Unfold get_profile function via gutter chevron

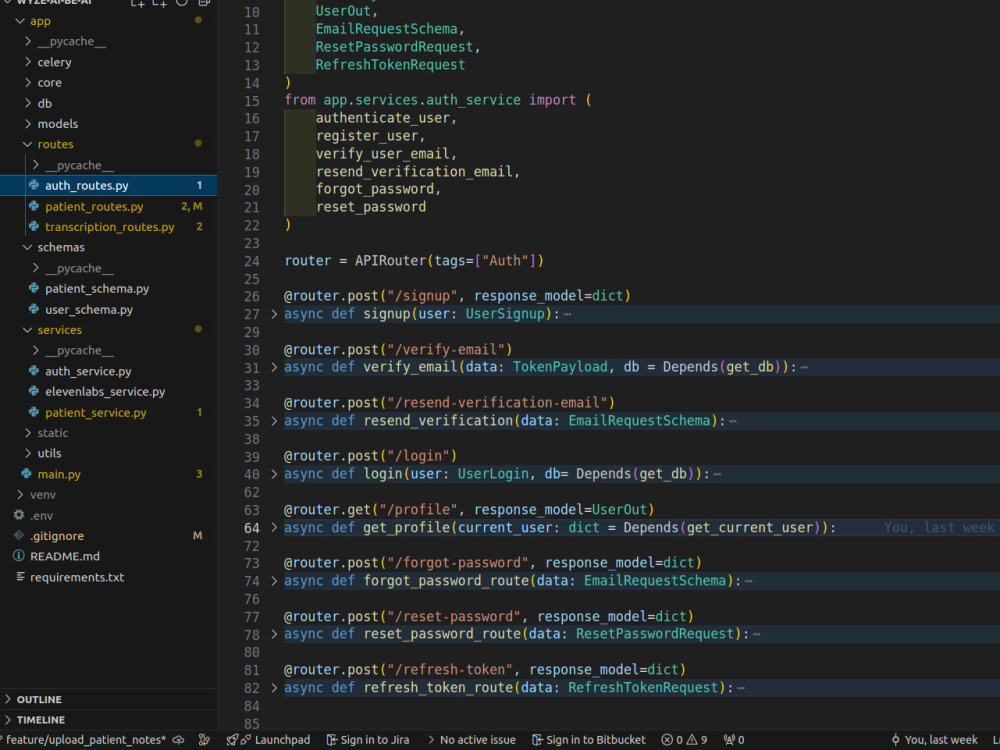[274, 528]
